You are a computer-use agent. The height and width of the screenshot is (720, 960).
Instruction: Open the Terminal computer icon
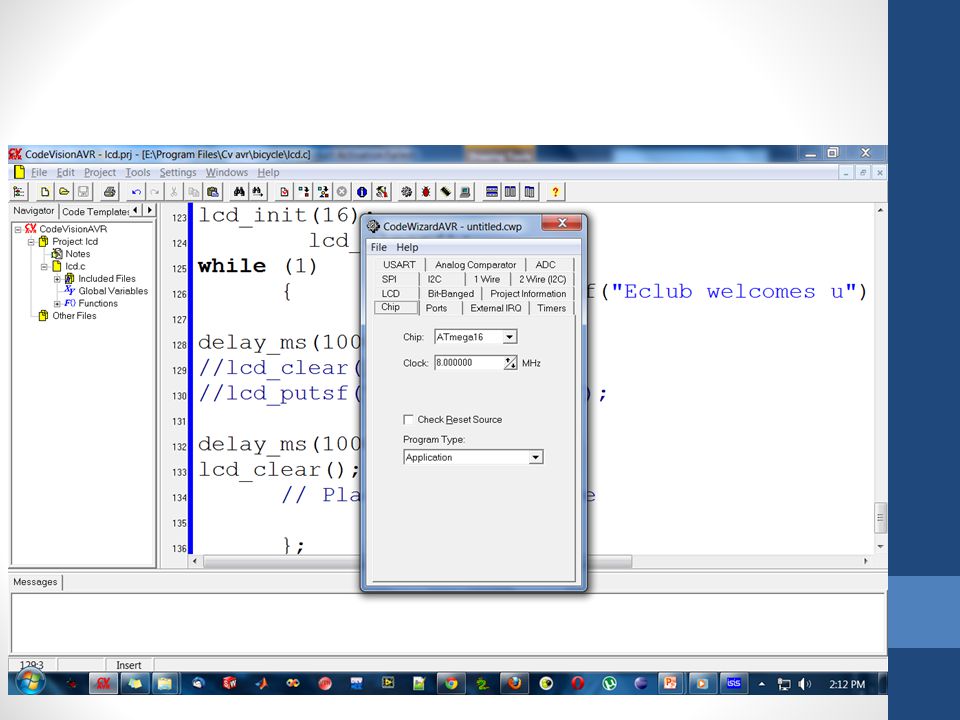click(x=465, y=192)
